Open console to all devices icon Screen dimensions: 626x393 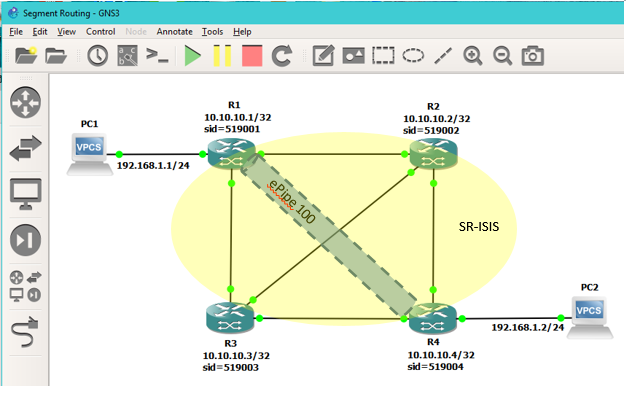[157, 56]
